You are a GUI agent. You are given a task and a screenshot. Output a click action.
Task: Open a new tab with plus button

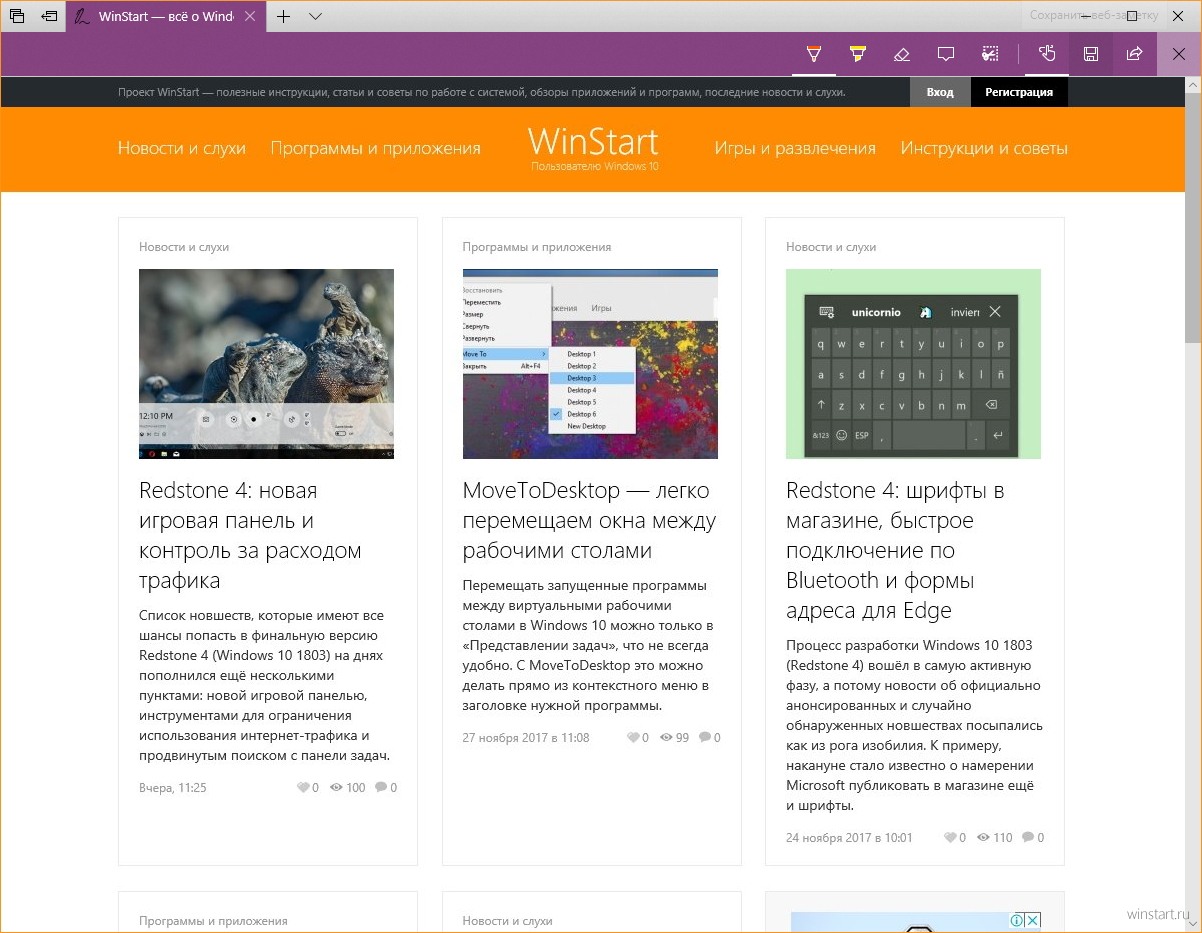(x=283, y=16)
